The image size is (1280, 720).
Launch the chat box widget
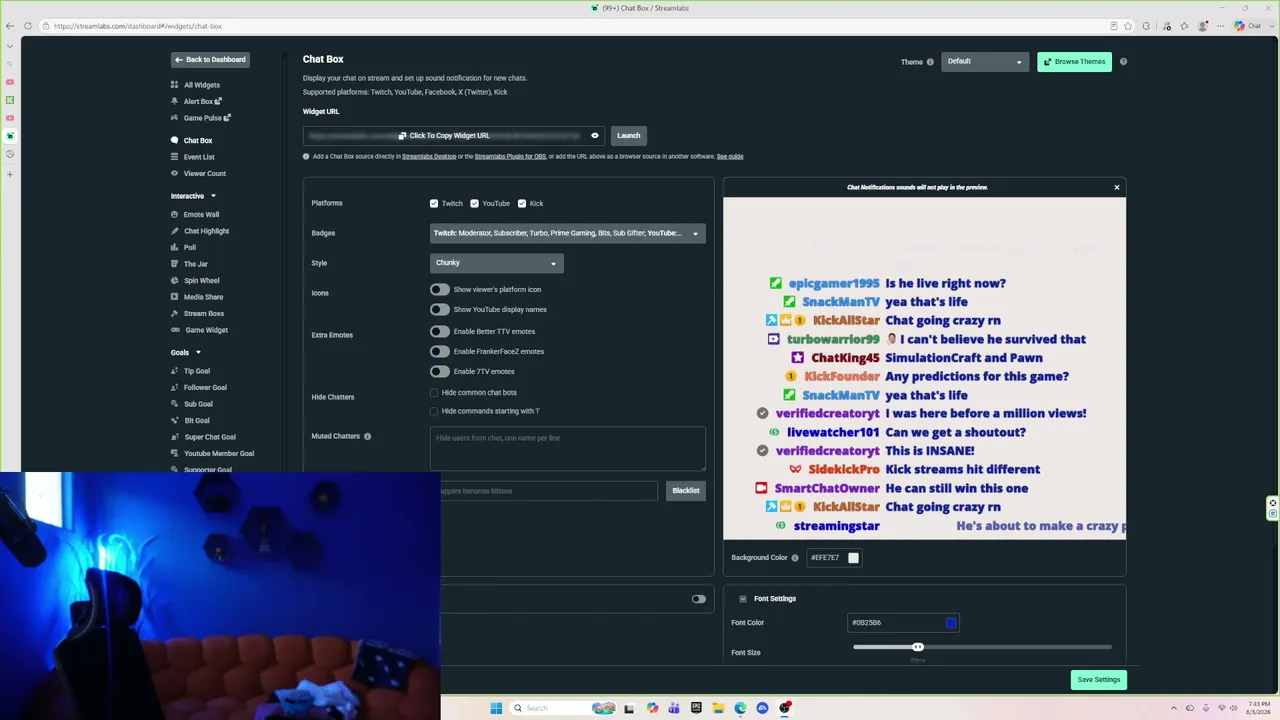click(x=629, y=136)
